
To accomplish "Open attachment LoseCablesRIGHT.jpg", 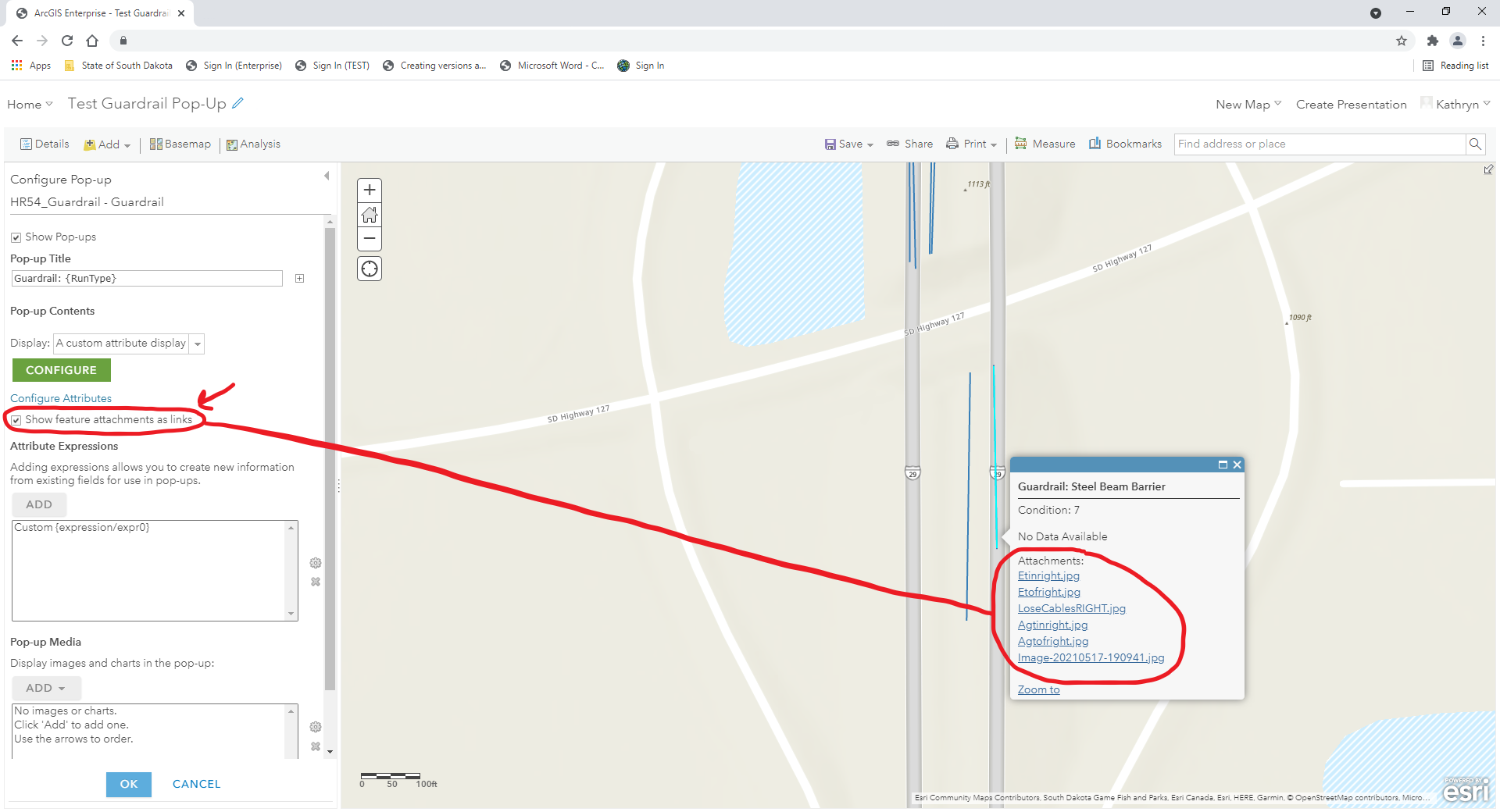I will pyautogui.click(x=1072, y=609).
